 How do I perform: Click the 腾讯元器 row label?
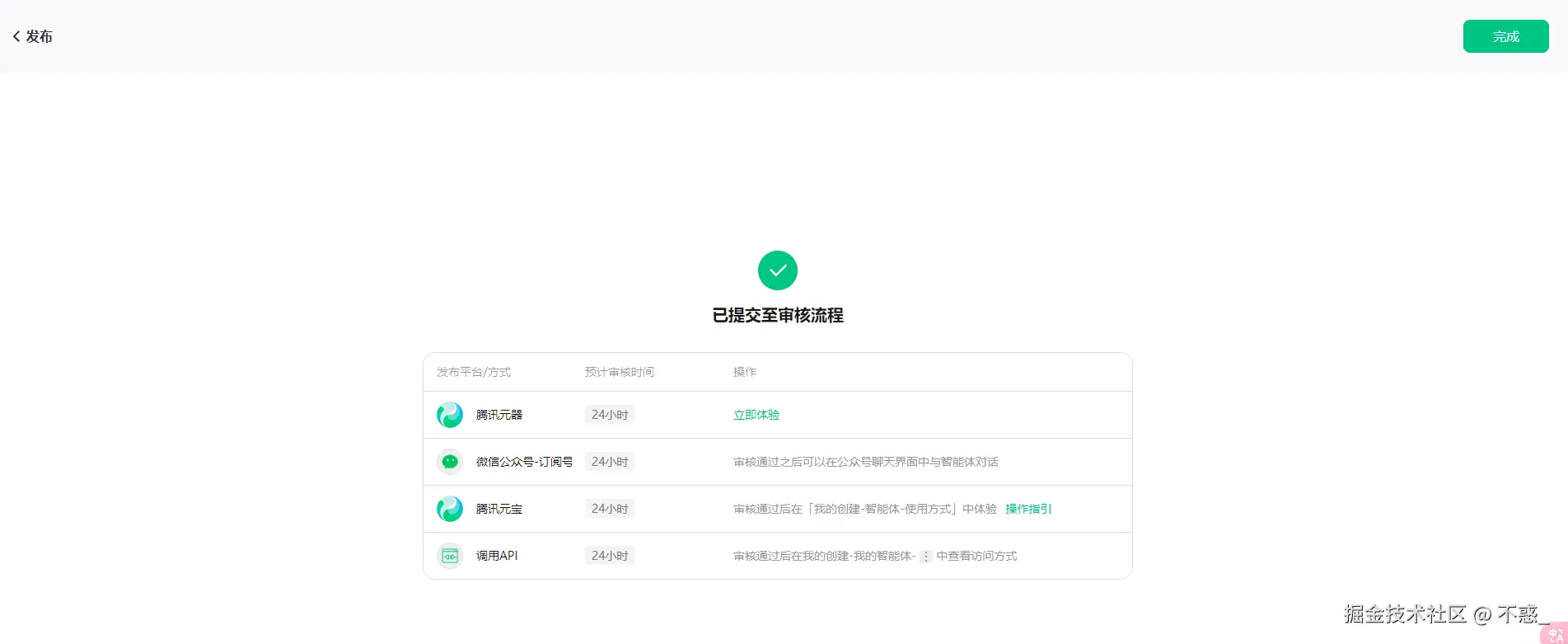[499, 415]
